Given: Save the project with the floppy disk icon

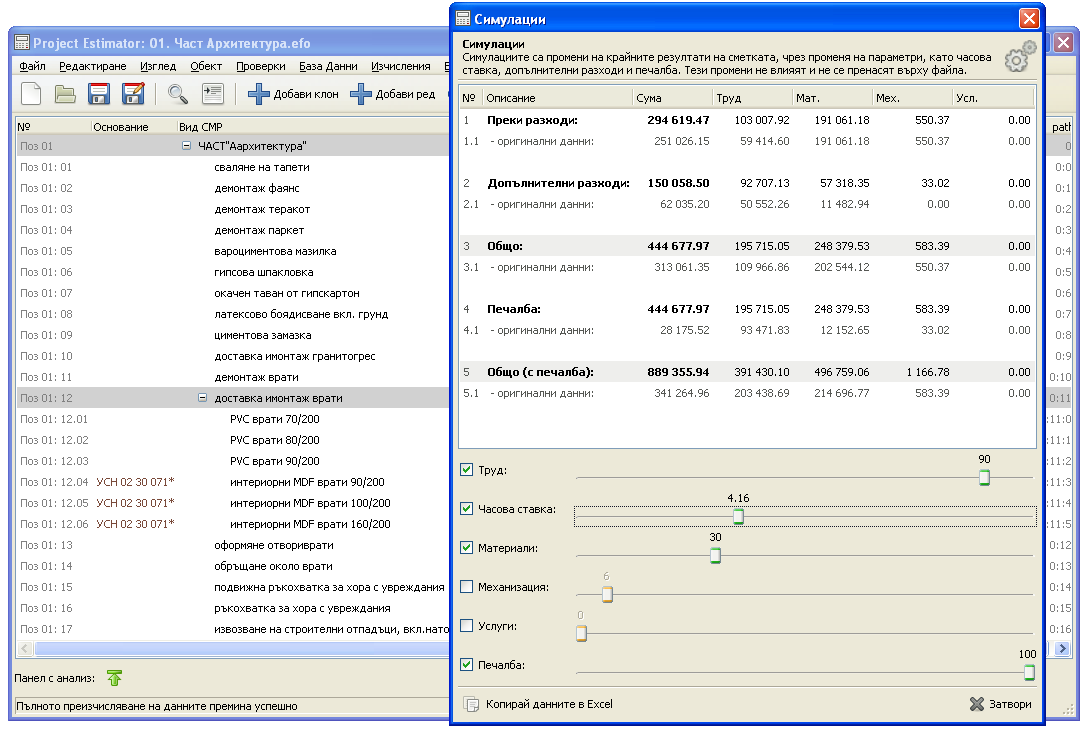Looking at the screenshot, I should [99, 94].
